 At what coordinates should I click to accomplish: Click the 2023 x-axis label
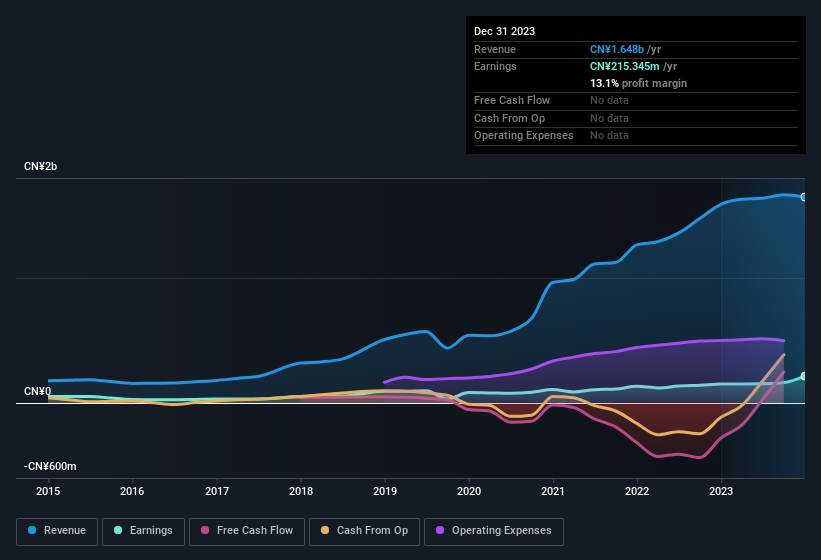tap(721, 491)
